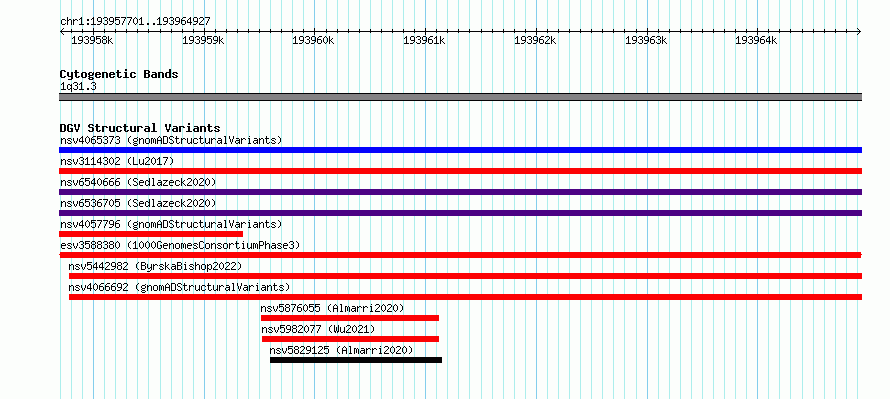Open the nsv3114302 (Lu2017) label

[117, 161]
